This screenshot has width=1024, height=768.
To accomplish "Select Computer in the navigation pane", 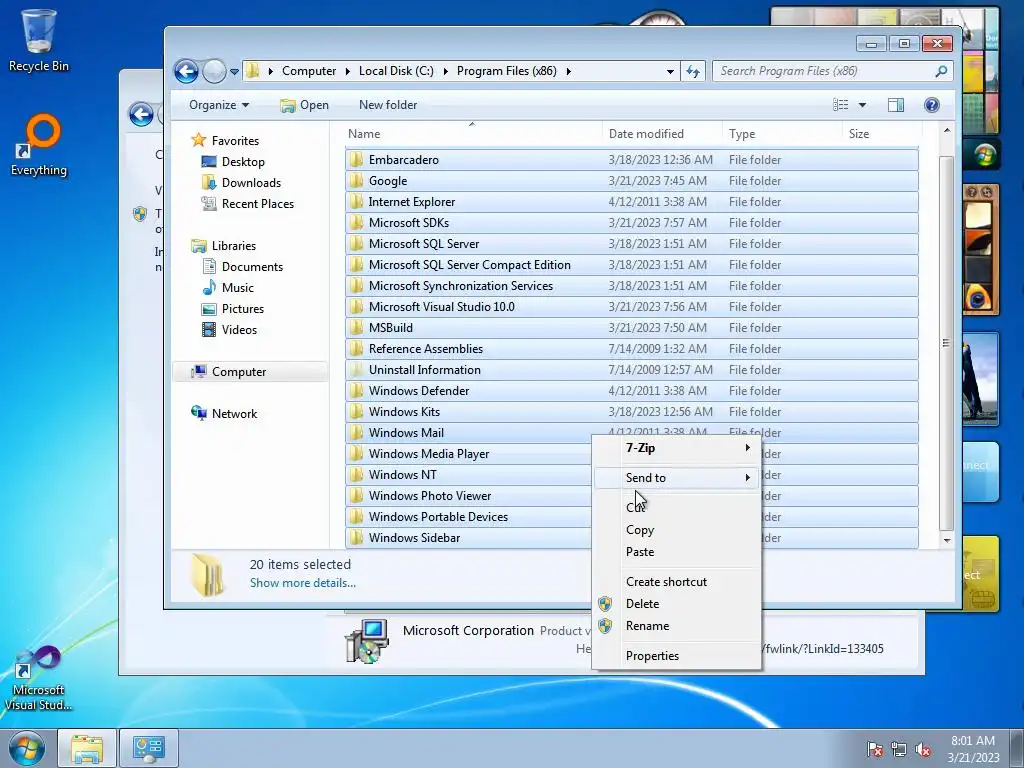I will coord(249,372).
